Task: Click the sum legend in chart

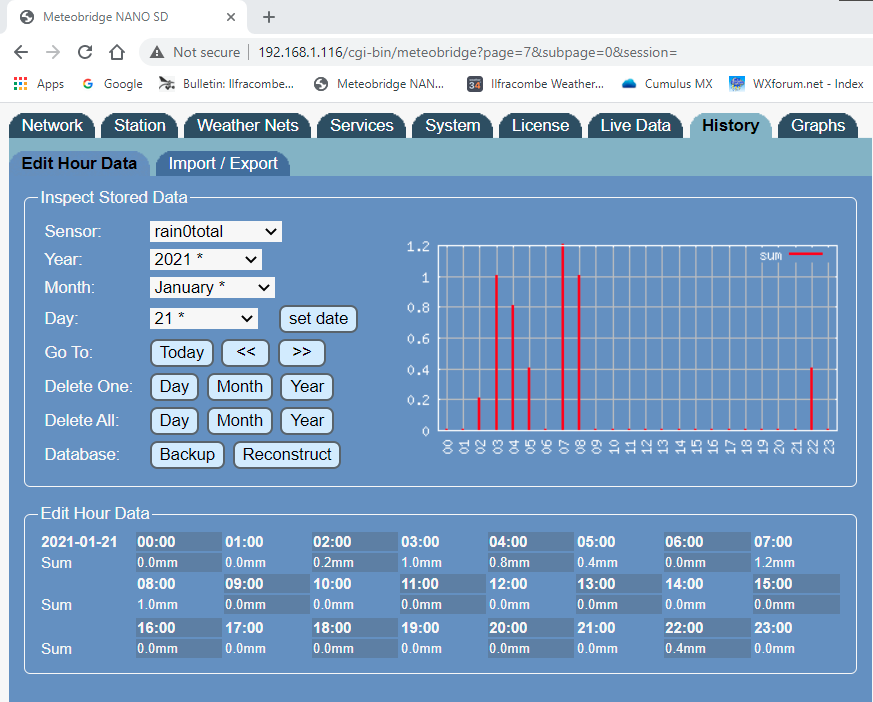Action: pyautogui.click(x=791, y=255)
